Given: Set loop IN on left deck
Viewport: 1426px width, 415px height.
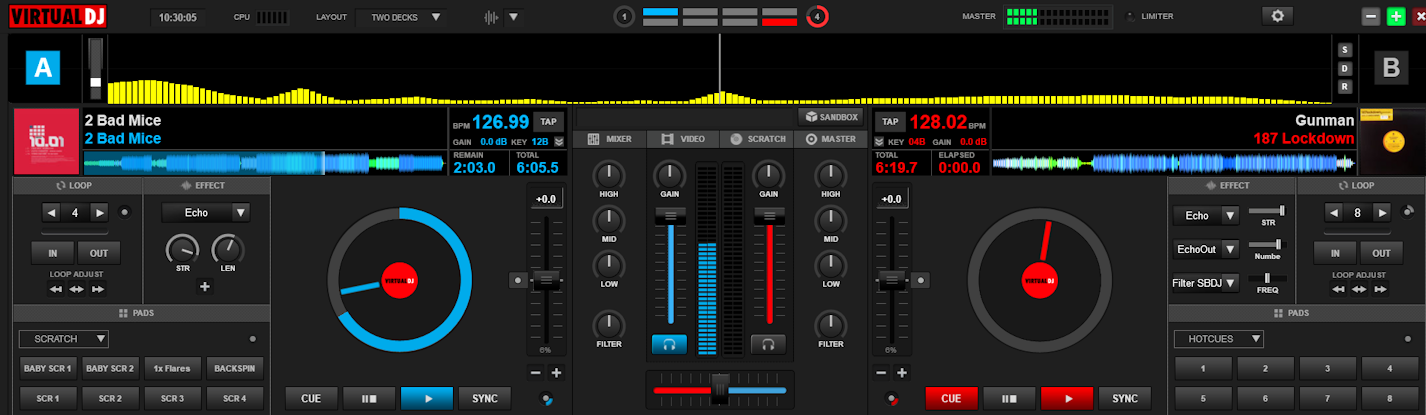Looking at the screenshot, I should pyautogui.click(x=55, y=253).
